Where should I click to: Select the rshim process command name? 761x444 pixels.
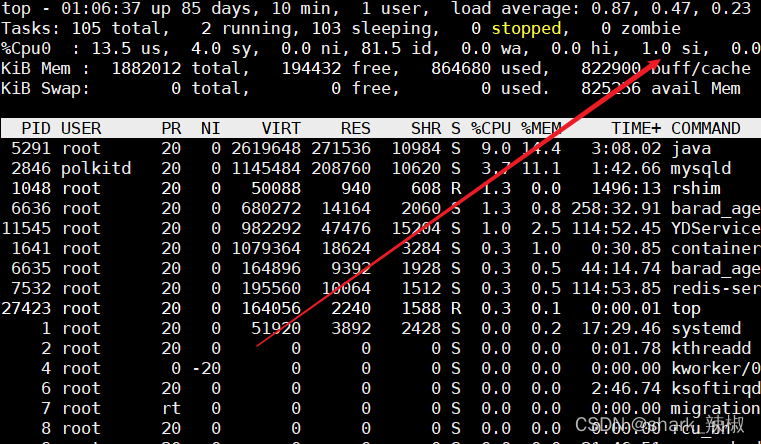[x=696, y=188]
